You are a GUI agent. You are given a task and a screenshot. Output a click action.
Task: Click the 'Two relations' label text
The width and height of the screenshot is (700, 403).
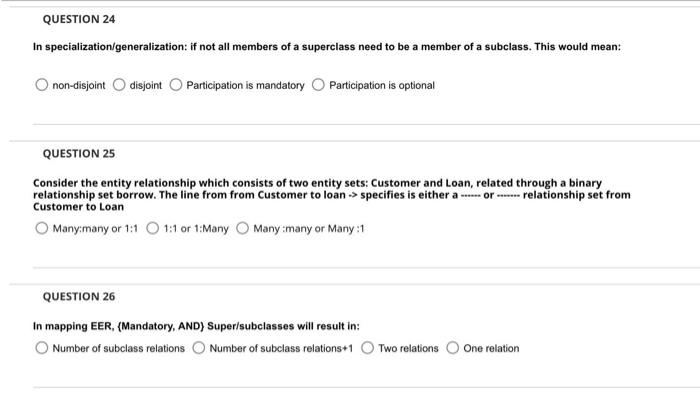(408, 348)
